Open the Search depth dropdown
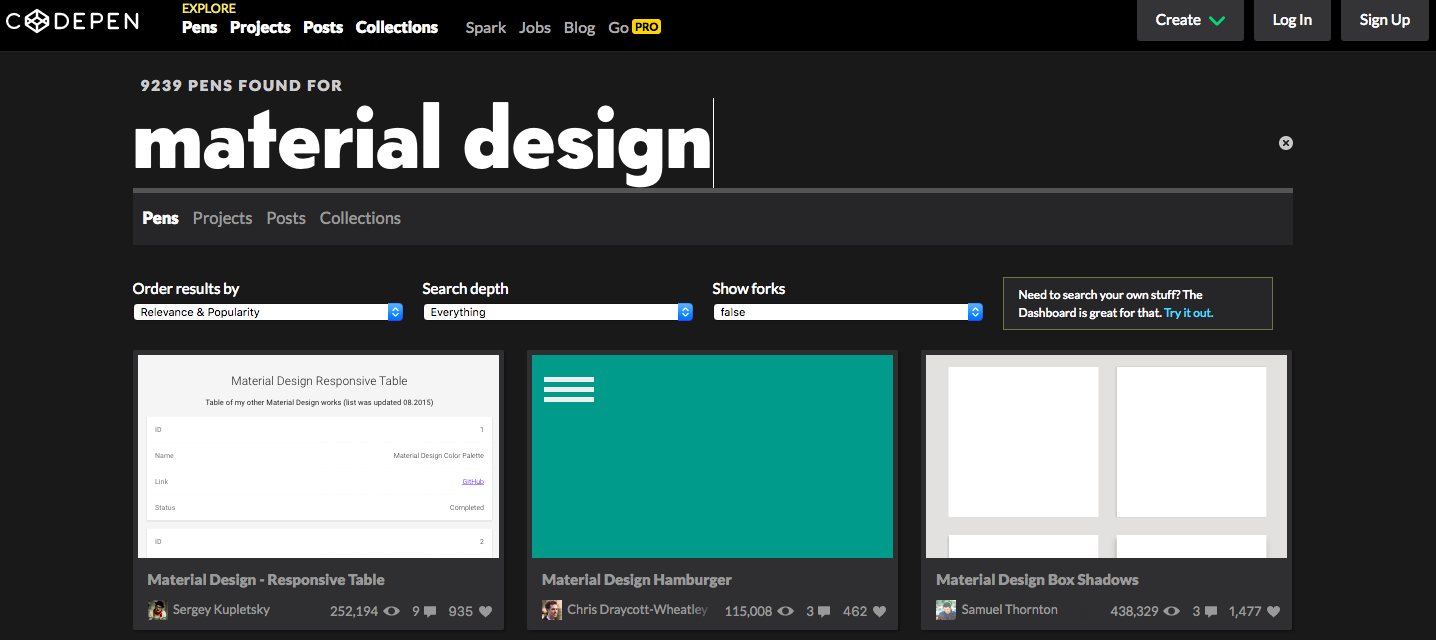Image resolution: width=1436 pixels, height=640 pixels. click(558, 312)
